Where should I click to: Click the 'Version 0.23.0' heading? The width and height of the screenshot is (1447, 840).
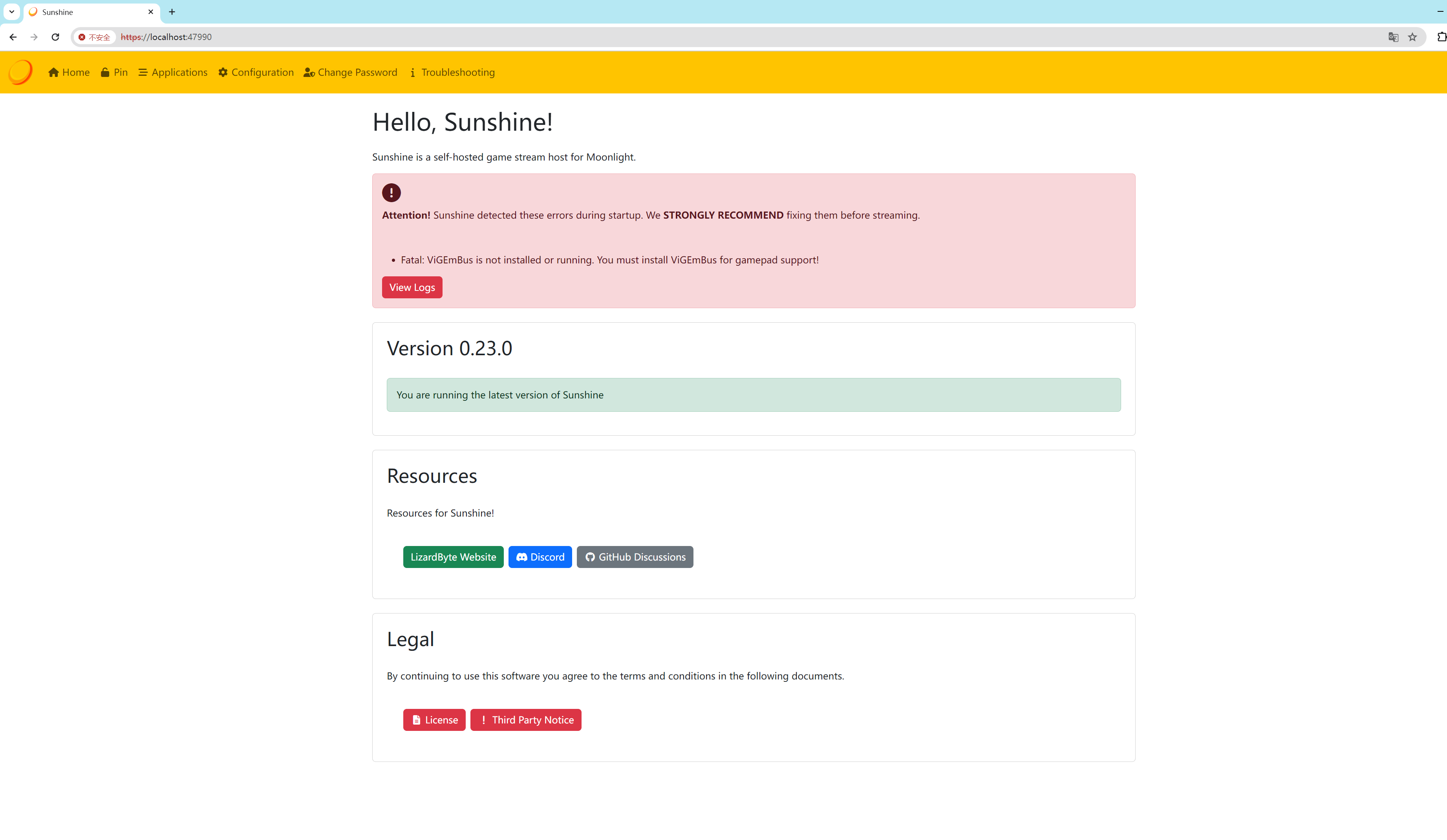click(x=450, y=349)
